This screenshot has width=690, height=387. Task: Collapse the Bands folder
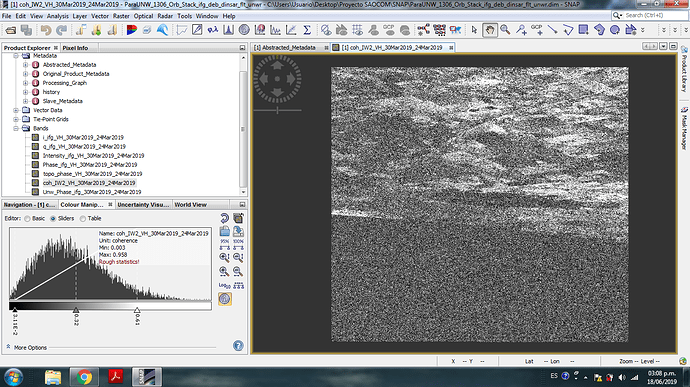[x=16, y=129]
